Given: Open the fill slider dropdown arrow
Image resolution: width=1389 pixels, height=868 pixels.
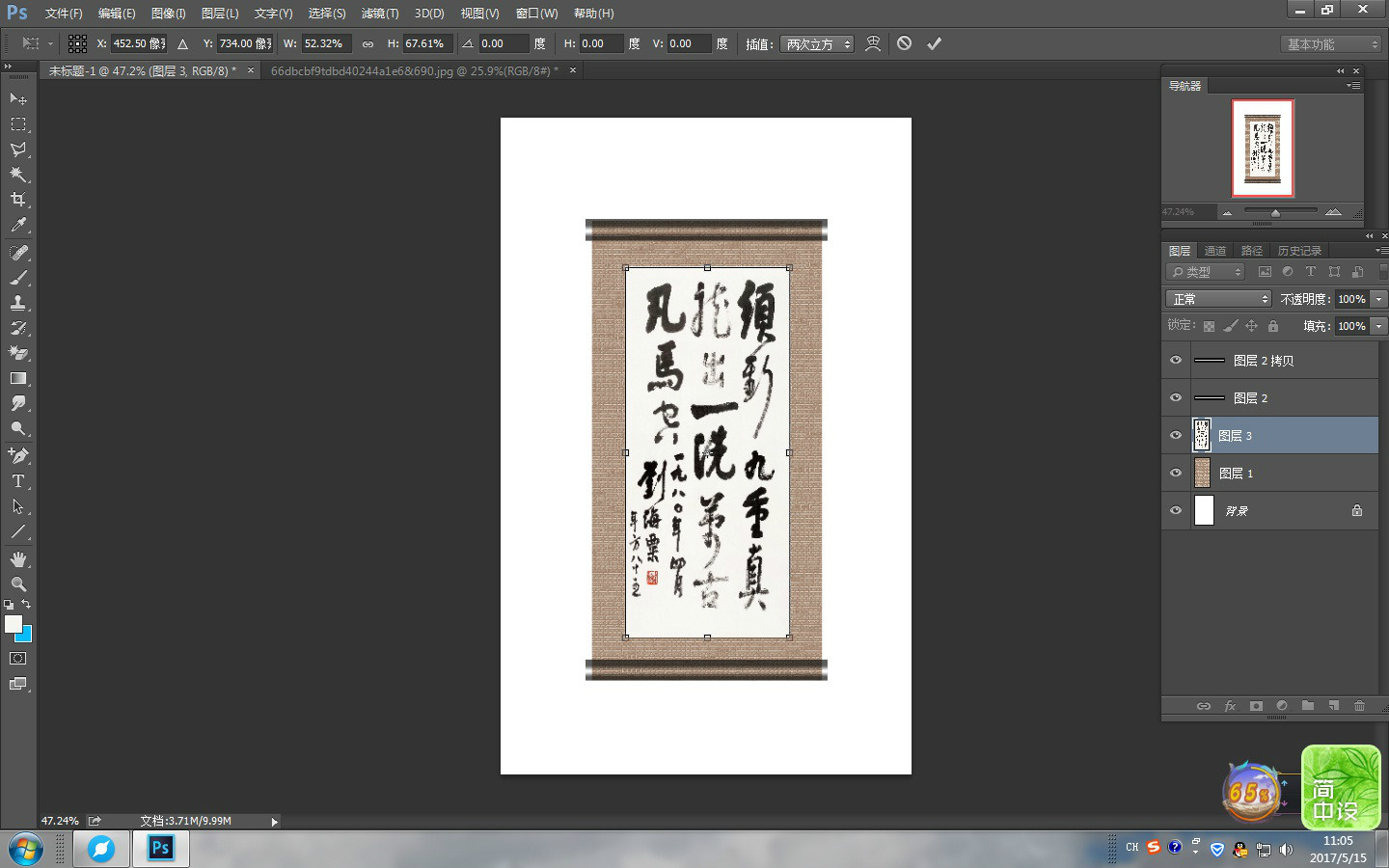Looking at the screenshot, I should (1379, 326).
